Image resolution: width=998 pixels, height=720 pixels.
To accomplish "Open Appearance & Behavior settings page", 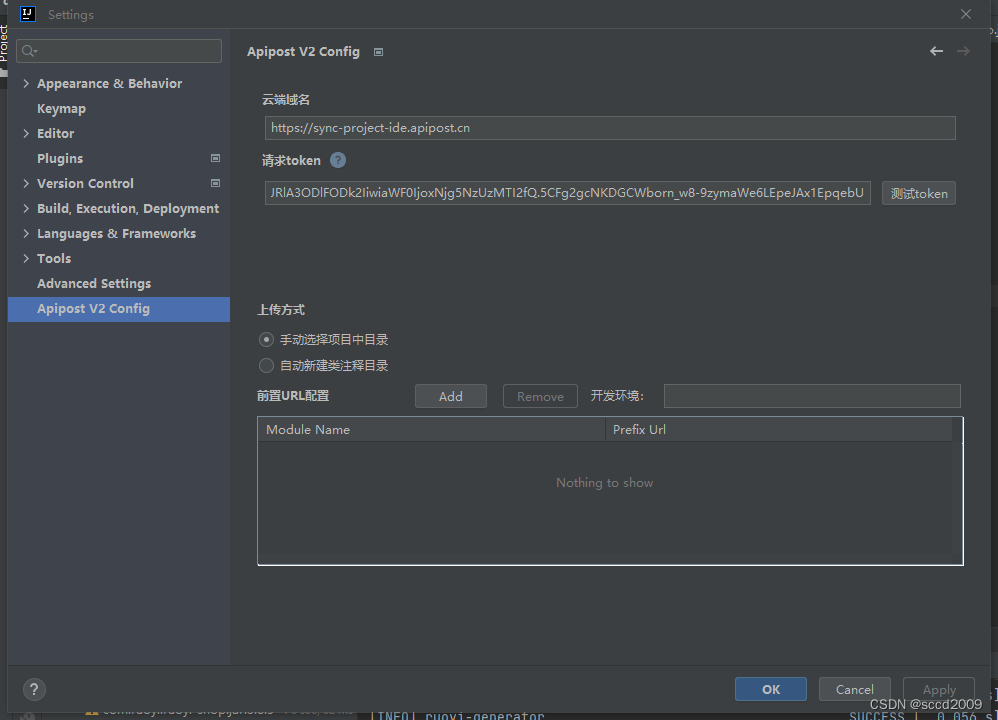I will coord(109,83).
